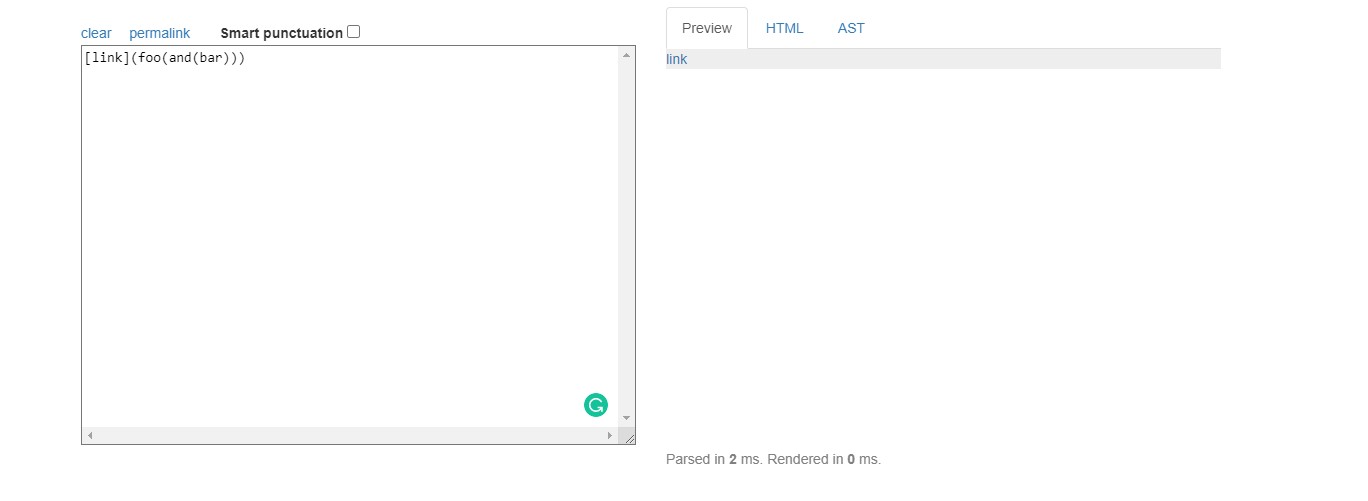This screenshot has height=501, width=1368.
Task: Switch to the Preview tab
Action: pyautogui.click(x=706, y=28)
